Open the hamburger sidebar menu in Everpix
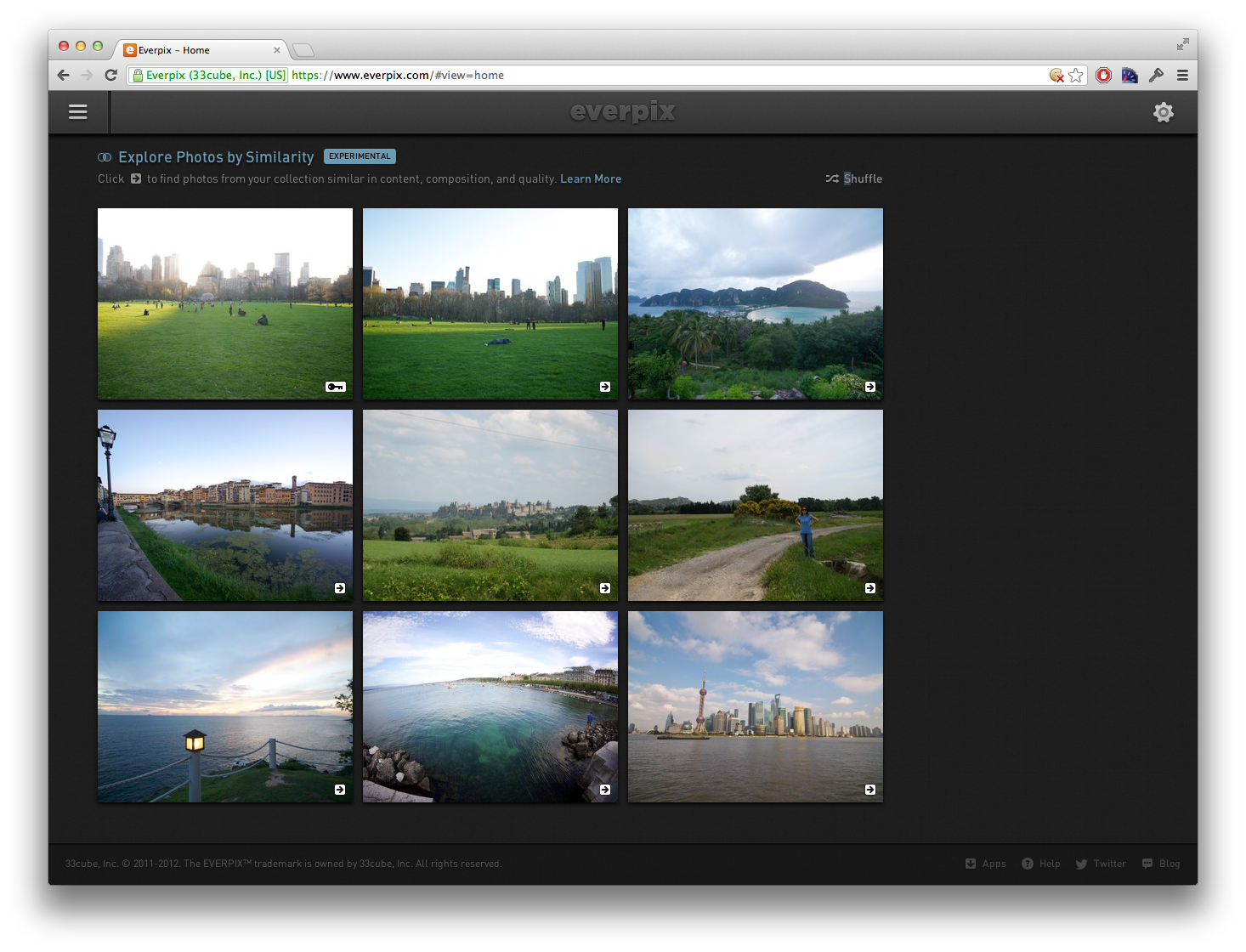The image size is (1246, 952). pos(78,112)
